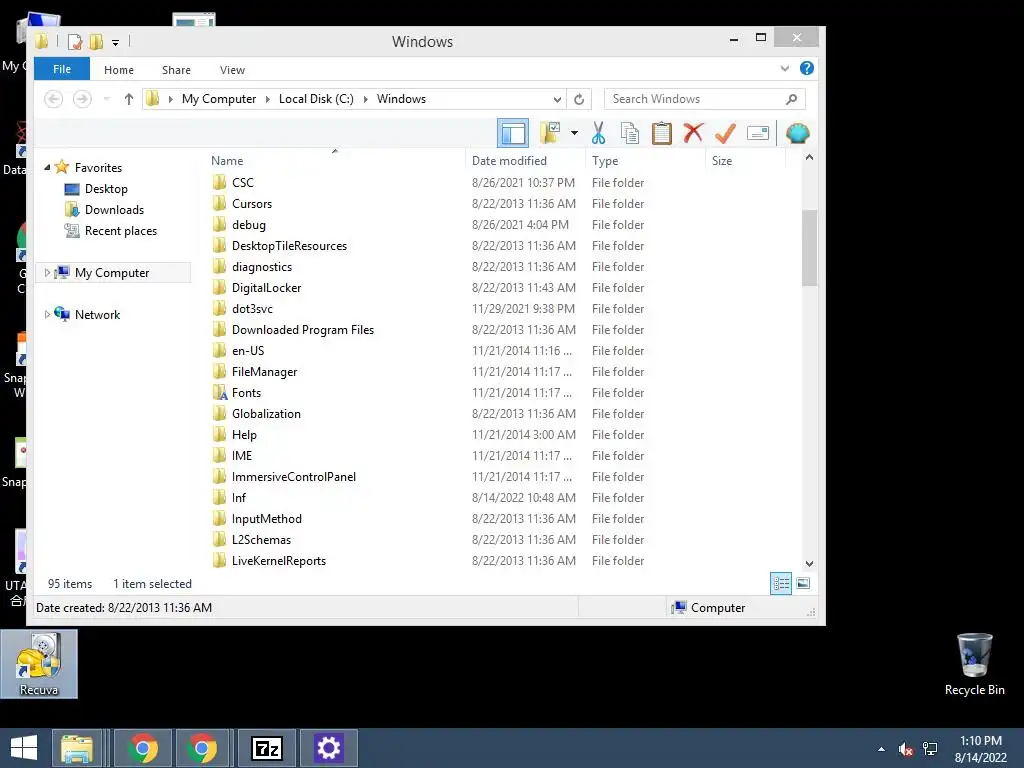Sort by the Date modified column header
1024x768 pixels.
[x=509, y=161]
